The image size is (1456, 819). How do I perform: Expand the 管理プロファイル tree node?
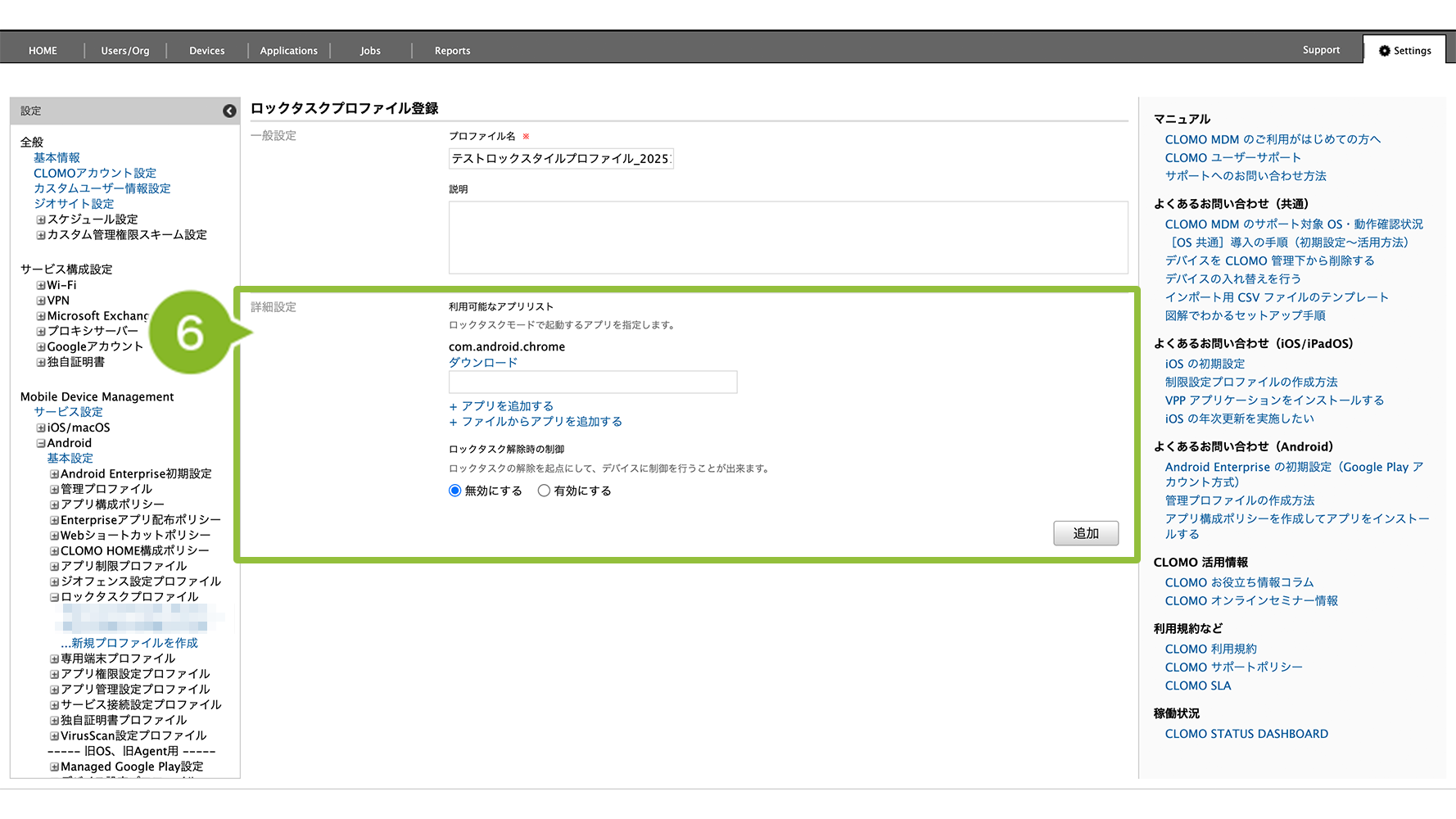coord(54,490)
